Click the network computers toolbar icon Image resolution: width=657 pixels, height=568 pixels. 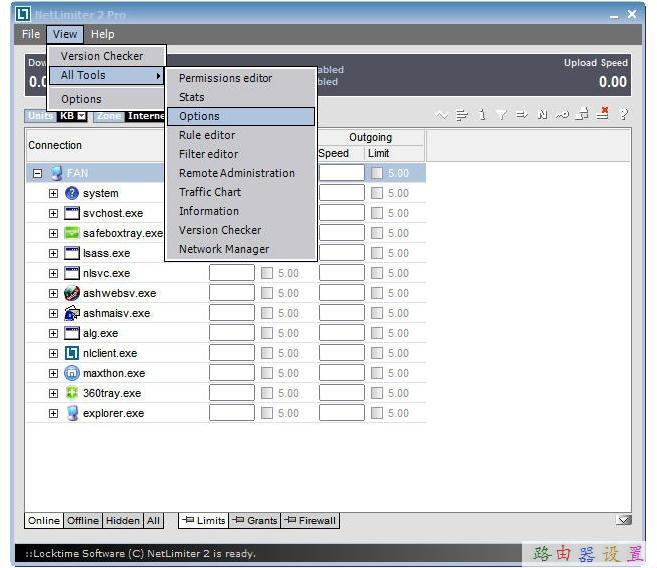click(x=583, y=115)
